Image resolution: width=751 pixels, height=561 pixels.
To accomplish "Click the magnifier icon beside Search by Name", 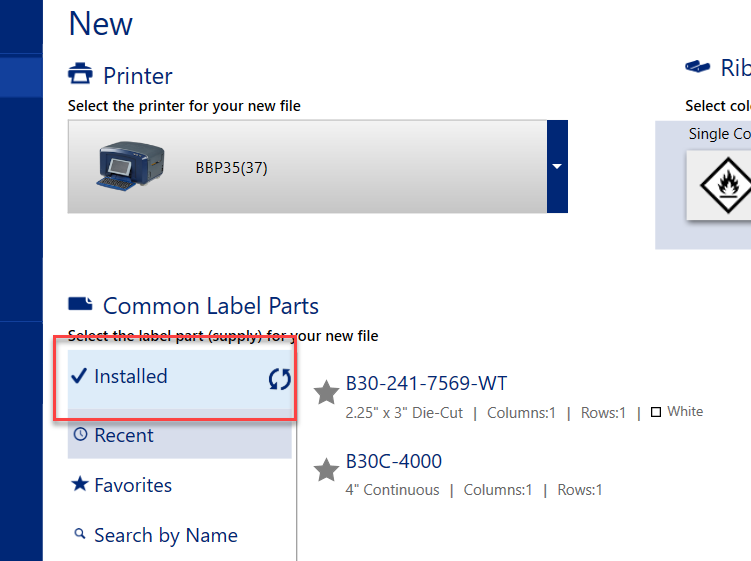I will click(x=80, y=535).
